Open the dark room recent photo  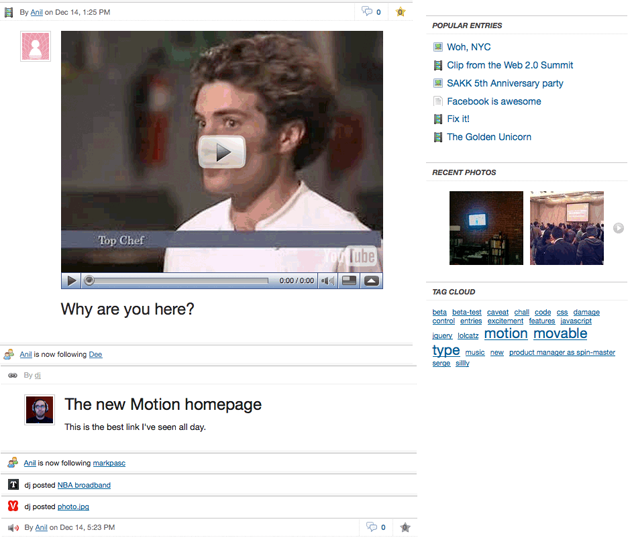coord(486,228)
